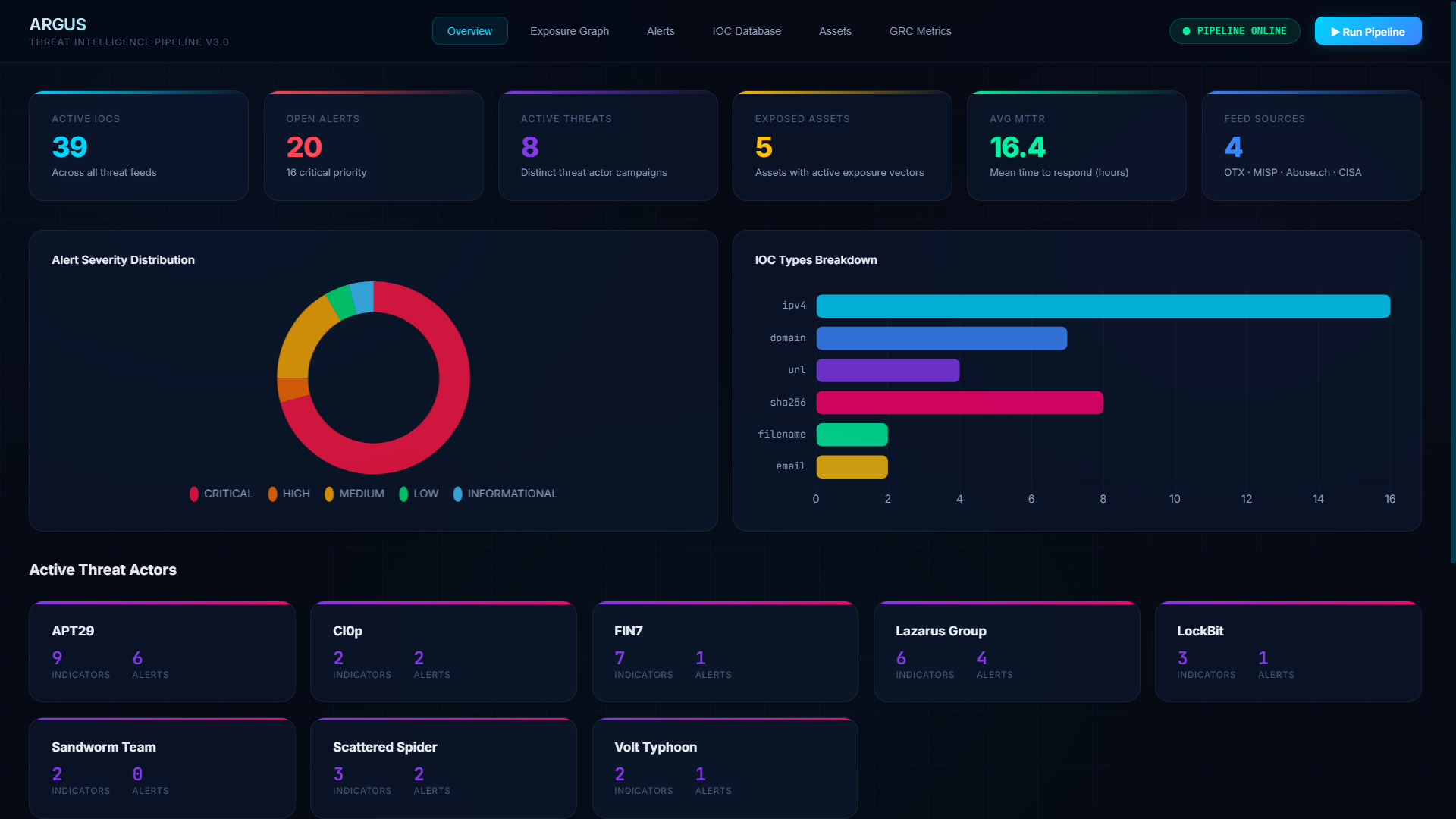Go to the IOC Database tab
The image size is (1456, 819).
[746, 31]
